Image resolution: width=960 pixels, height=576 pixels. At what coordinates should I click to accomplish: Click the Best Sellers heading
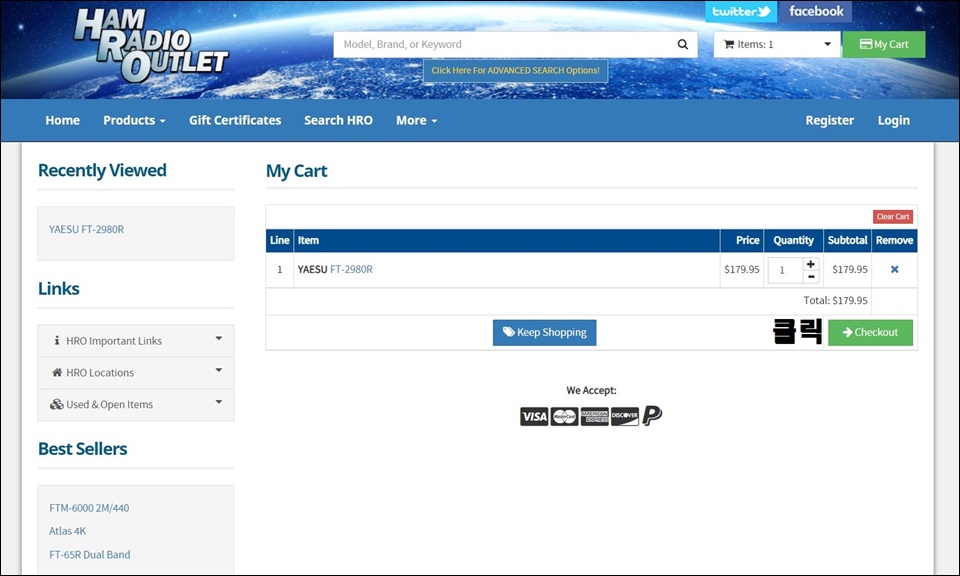tap(83, 449)
